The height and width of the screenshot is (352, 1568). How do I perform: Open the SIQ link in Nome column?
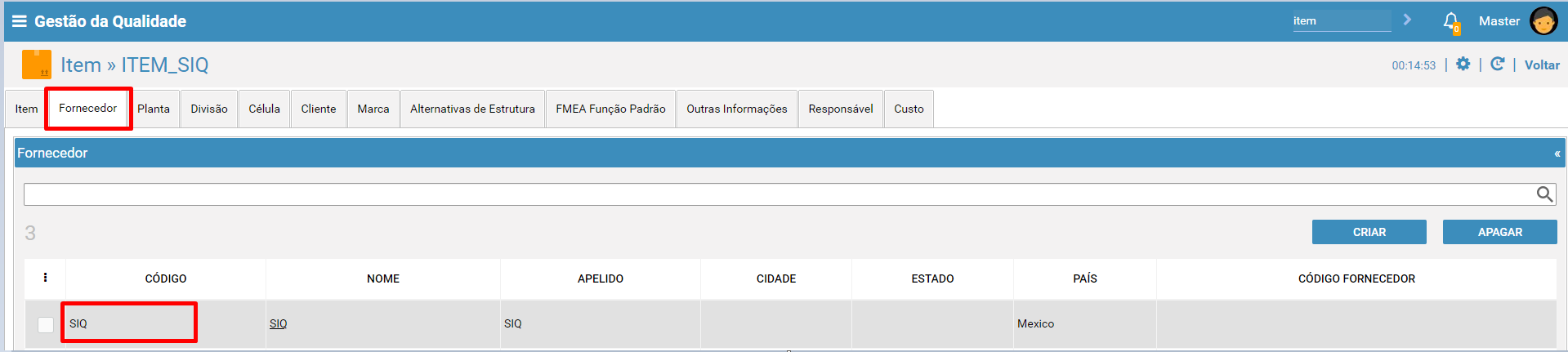click(278, 323)
